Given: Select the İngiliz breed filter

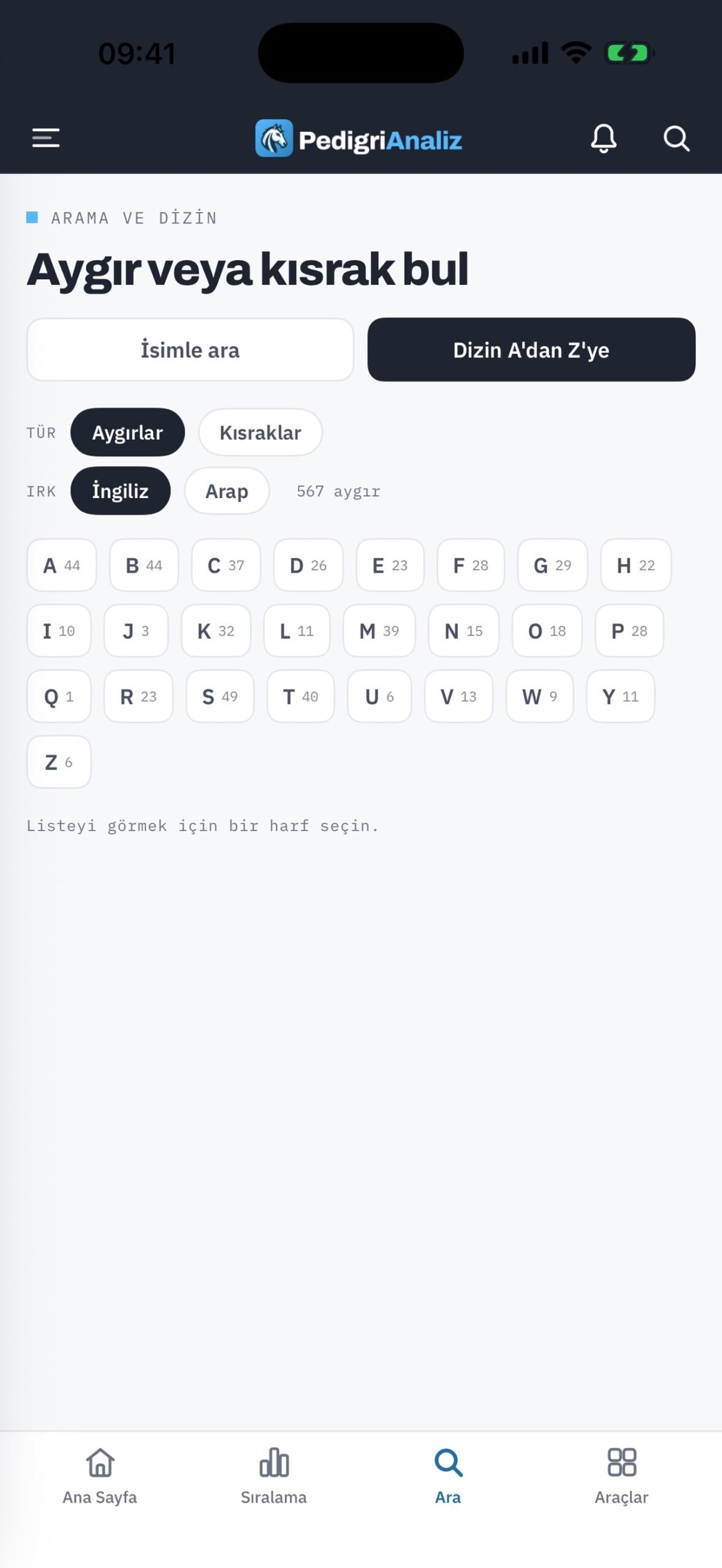Looking at the screenshot, I should click(120, 491).
